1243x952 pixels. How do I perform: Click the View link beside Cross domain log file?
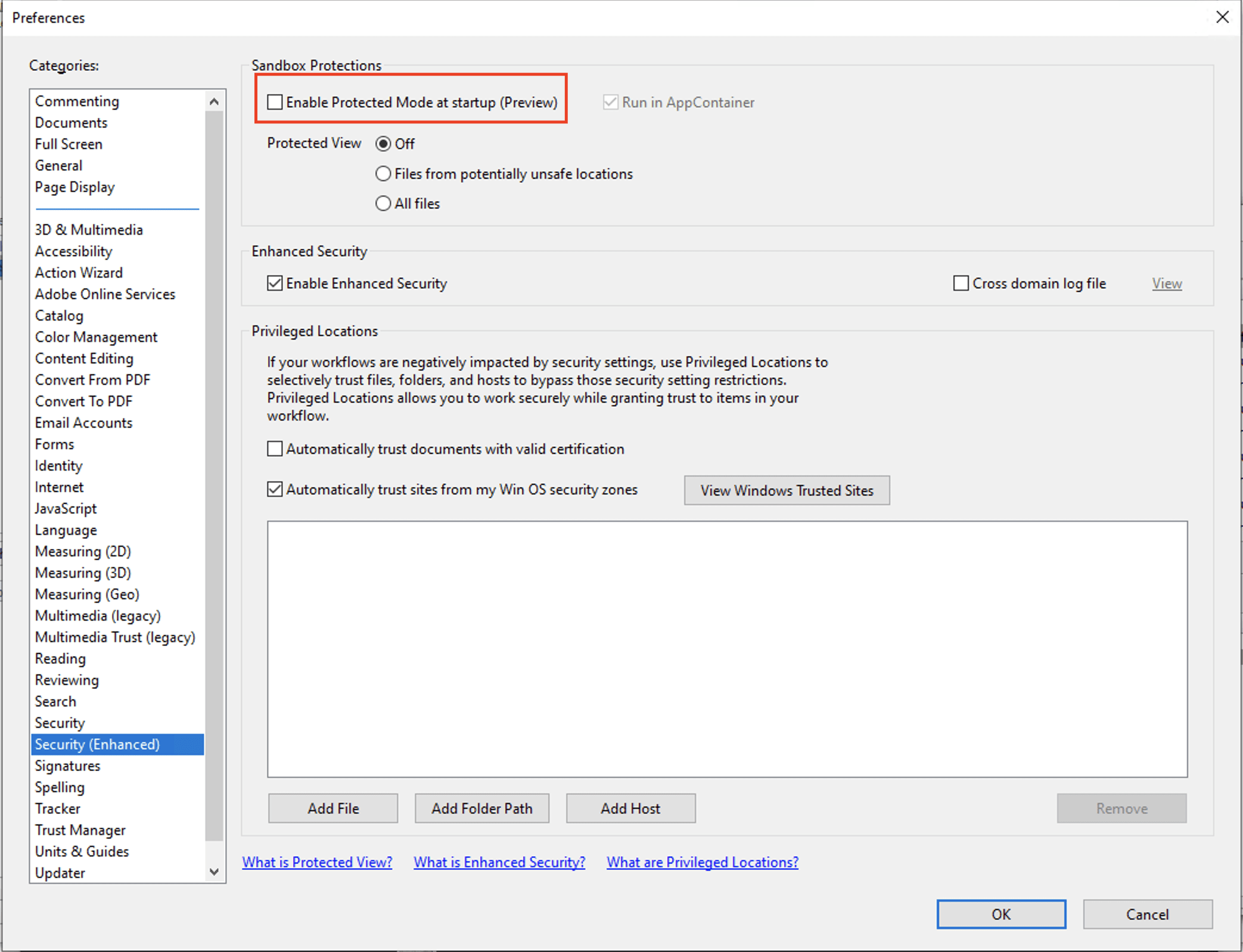click(x=1166, y=283)
